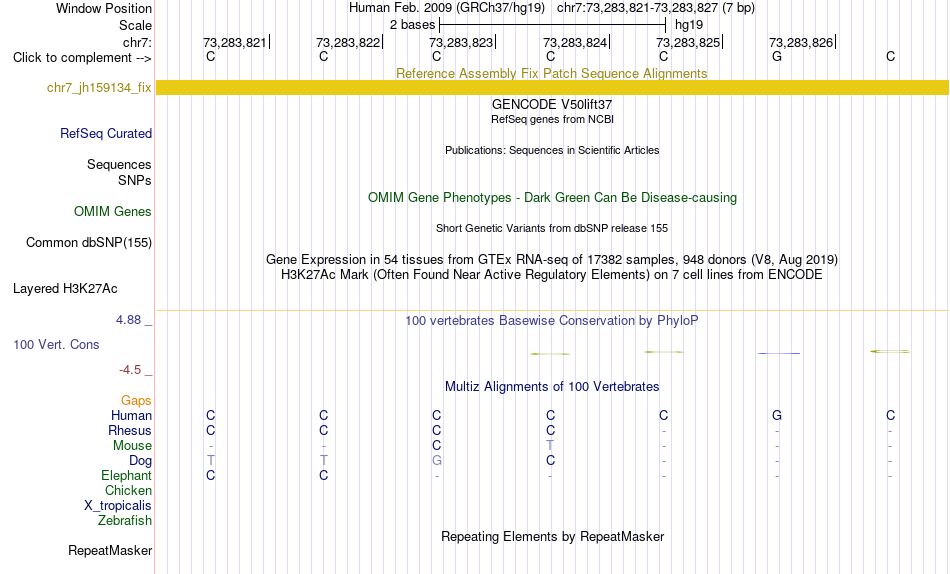Click the header 'Human Feb. 2009 (GRCh37/hg19)' text
The image size is (950, 574).
447,8
